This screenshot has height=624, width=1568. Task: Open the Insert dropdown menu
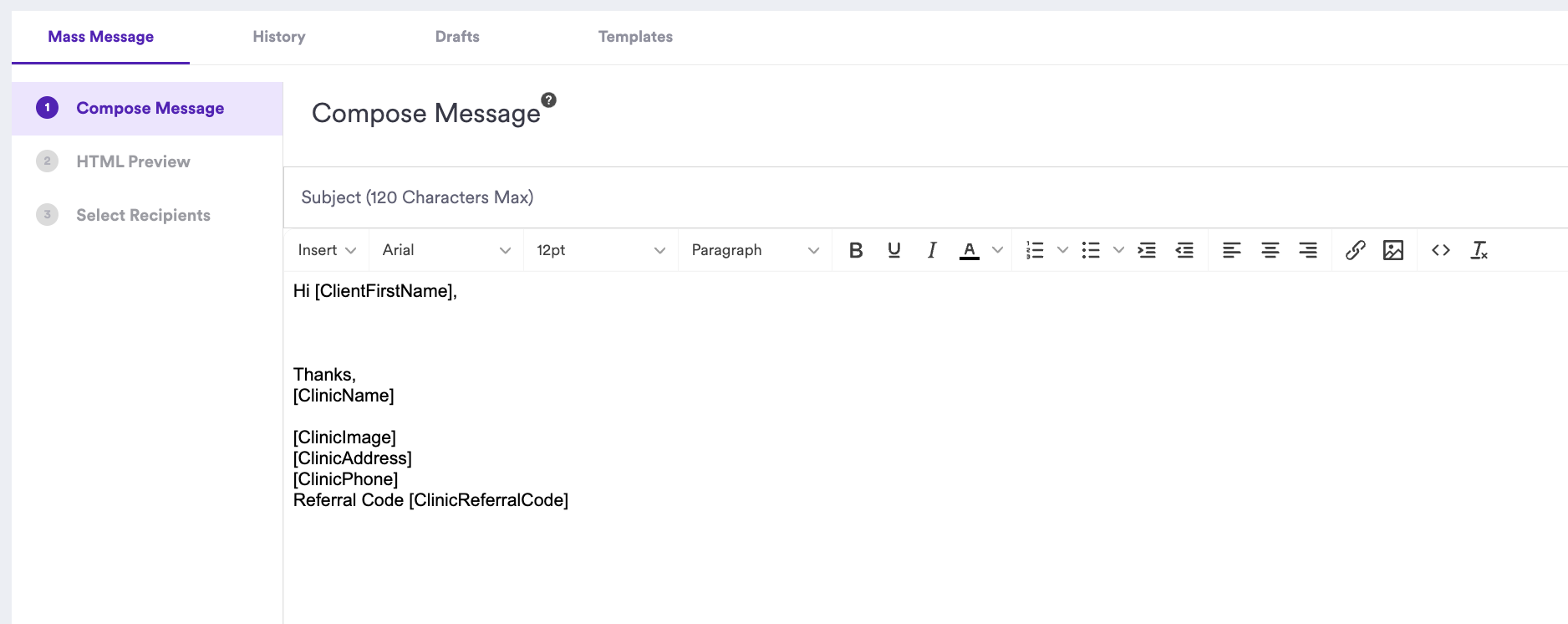tap(327, 250)
